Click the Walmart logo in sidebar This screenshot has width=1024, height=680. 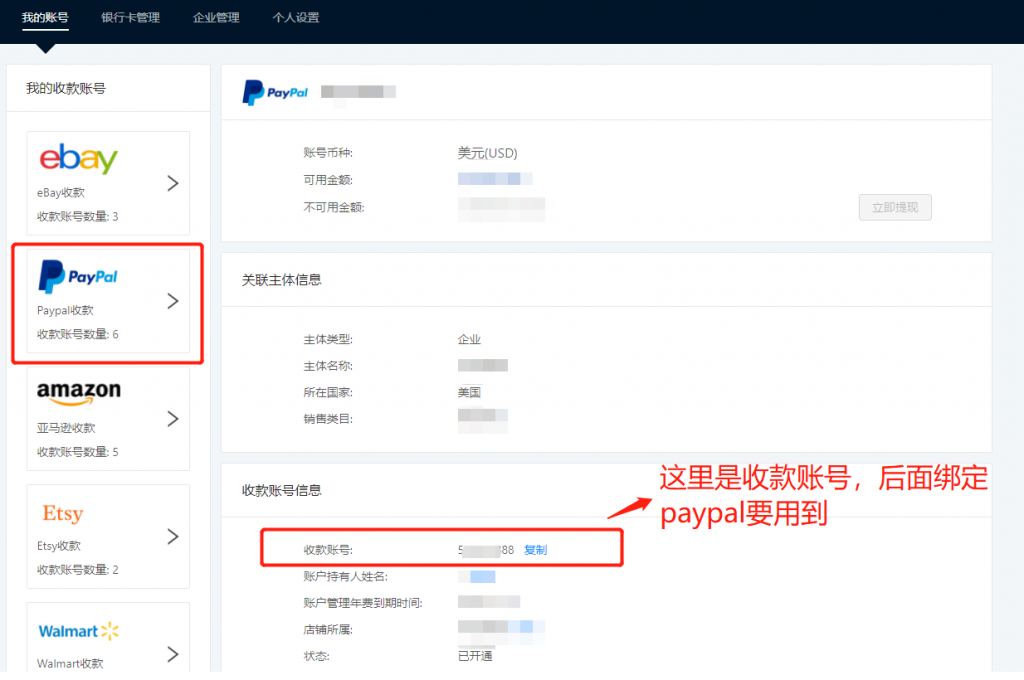[78, 631]
